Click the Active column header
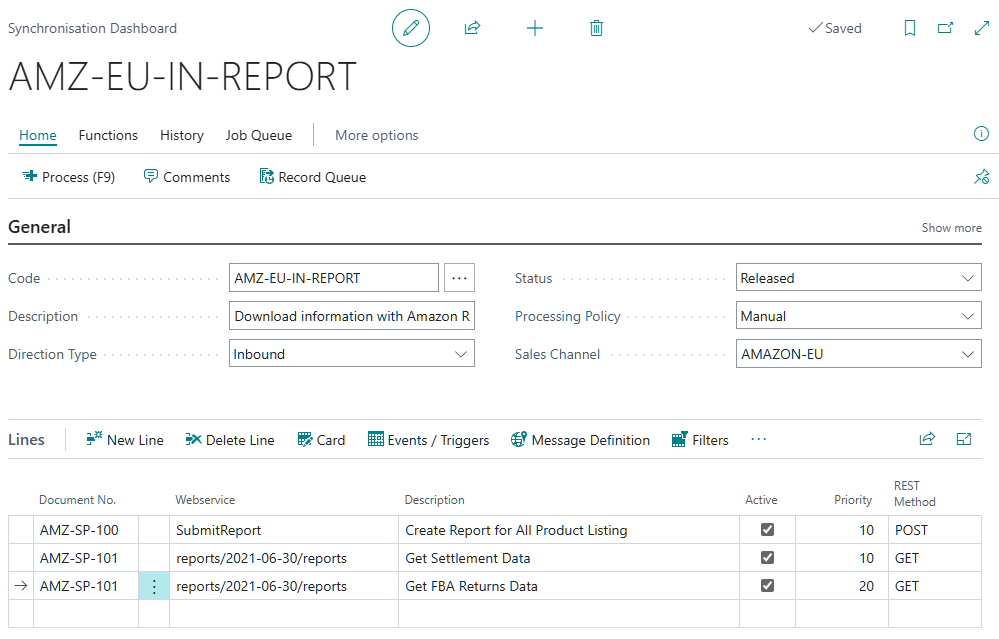This screenshot has height=639, width=999. pyautogui.click(x=761, y=499)
